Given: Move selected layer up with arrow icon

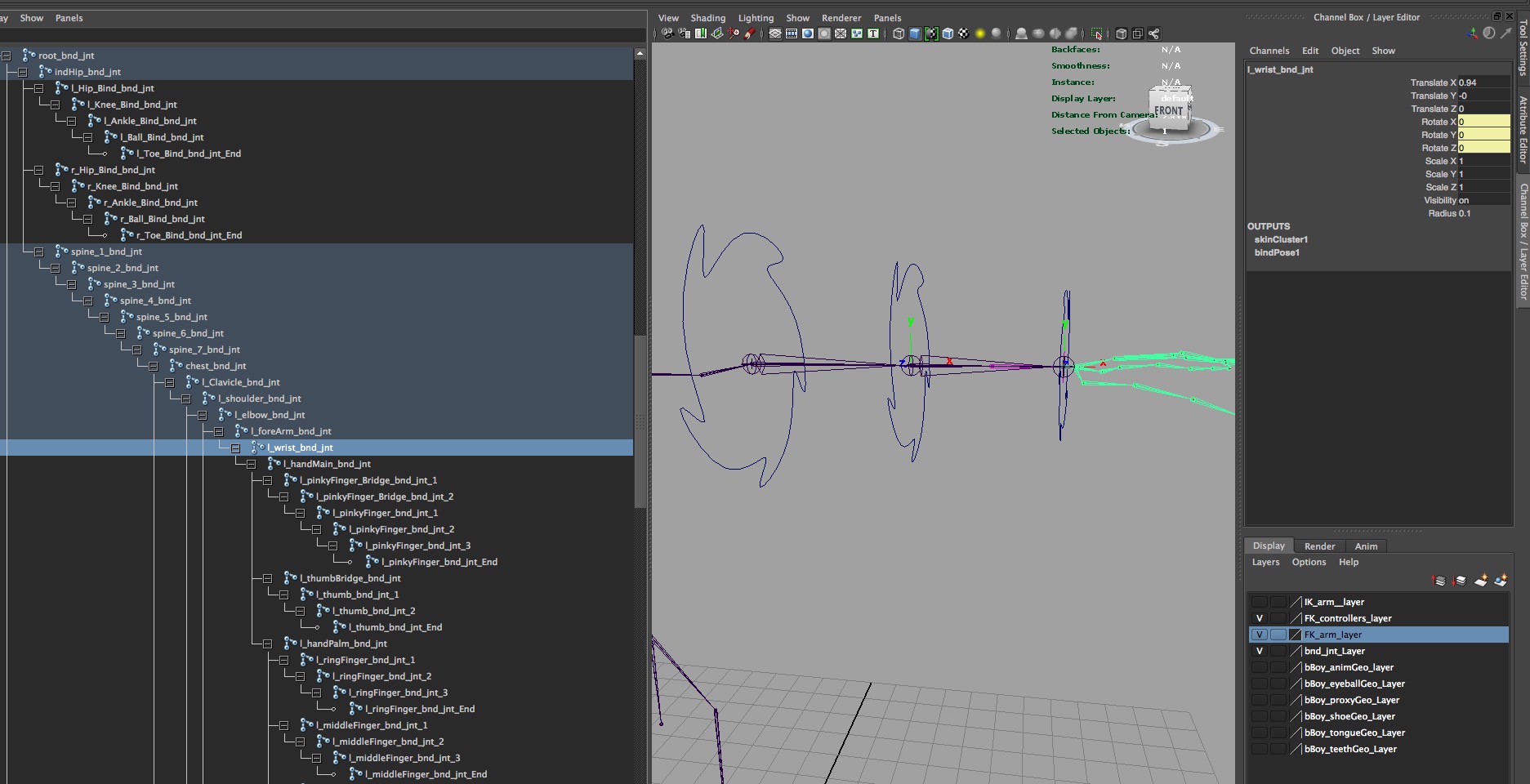Looking at the screenshot, I should 1439,581.
